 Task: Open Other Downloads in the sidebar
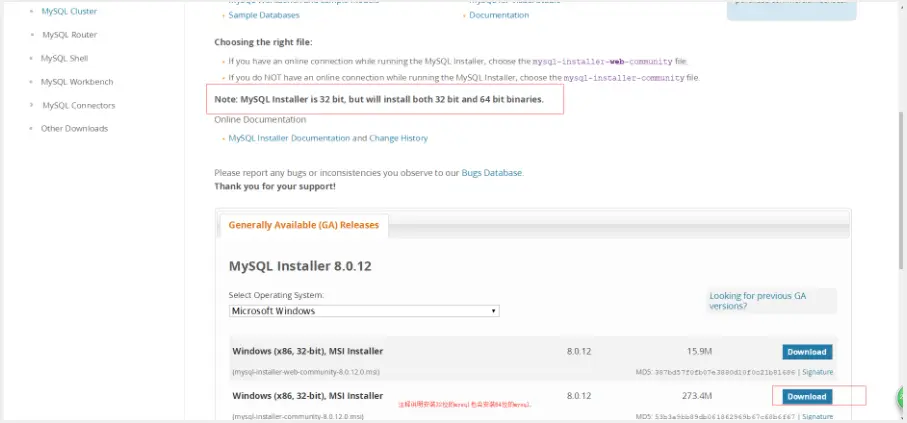[x=74, y=128]
